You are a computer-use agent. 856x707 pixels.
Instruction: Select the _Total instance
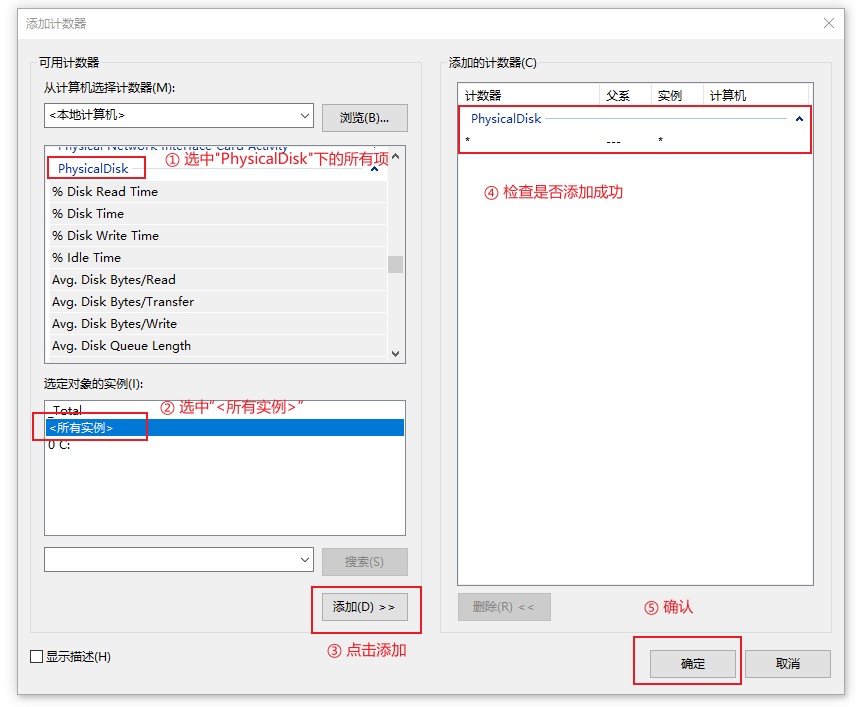(224, 410)
